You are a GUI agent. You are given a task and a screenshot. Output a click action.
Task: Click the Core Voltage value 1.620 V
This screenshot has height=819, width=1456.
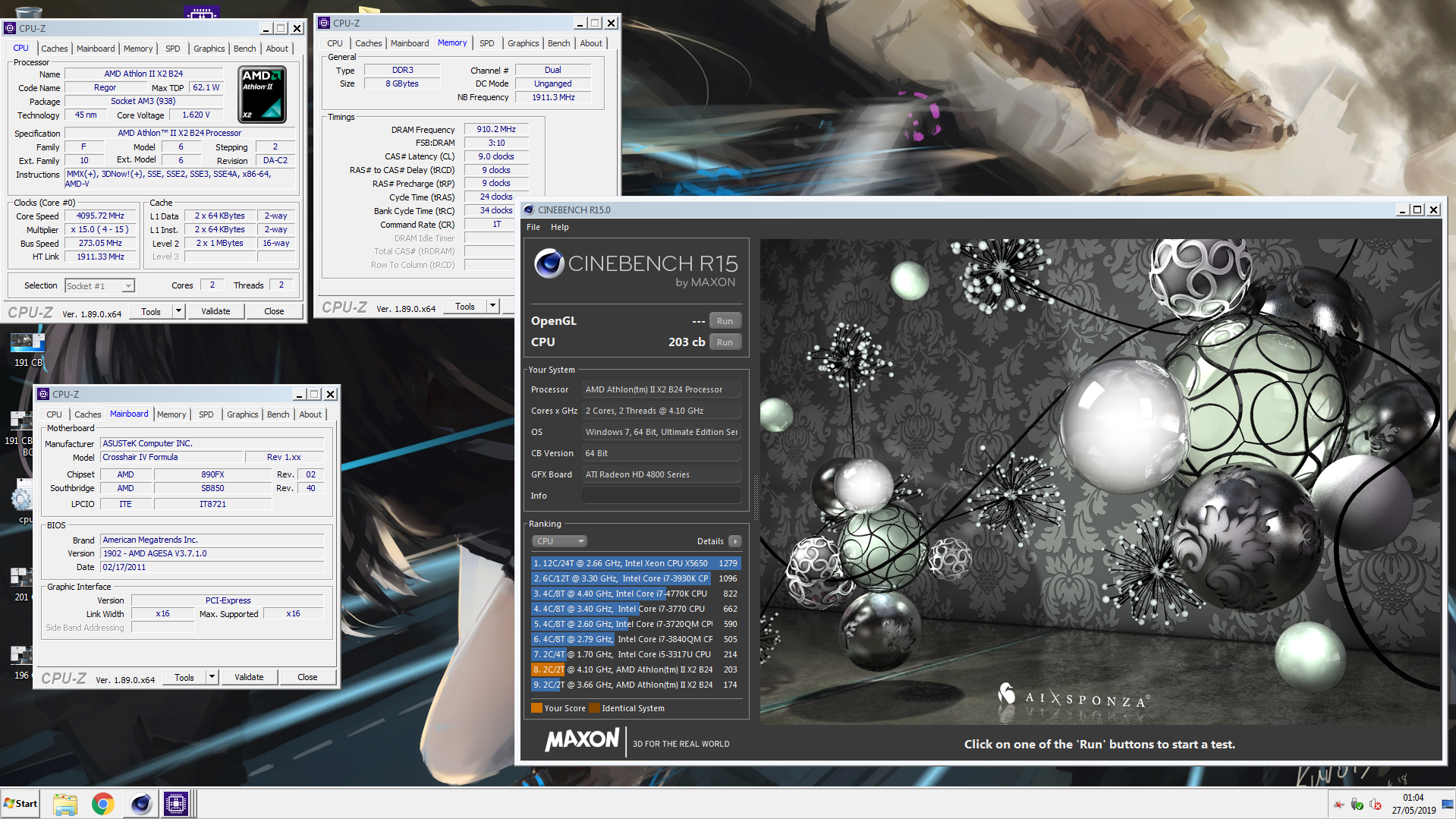click(196, 115)
